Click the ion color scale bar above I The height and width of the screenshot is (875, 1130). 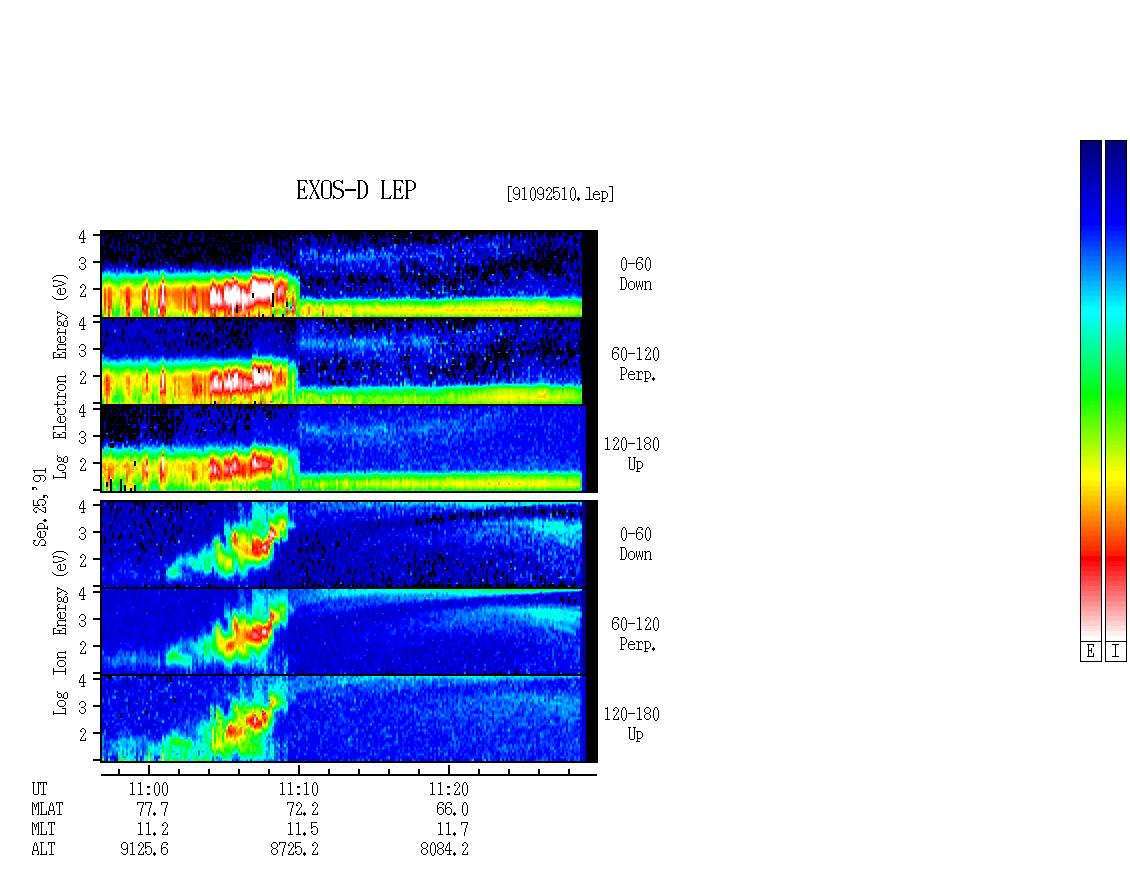coord(1116,390)
